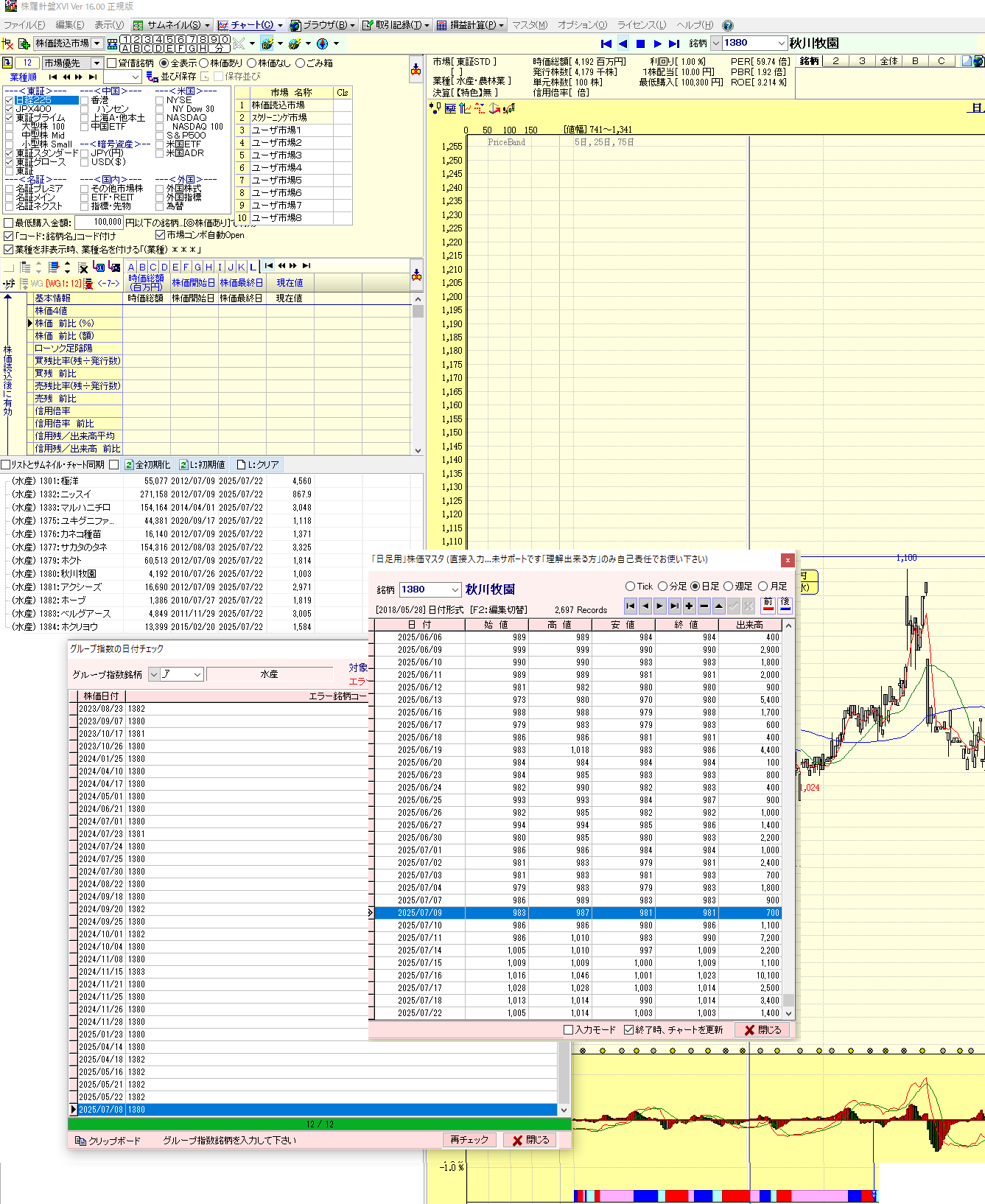Viewport: 985px width, 1204px height.
Task: Click the next stock blue arrow icon
Action: tap(657, 43)
